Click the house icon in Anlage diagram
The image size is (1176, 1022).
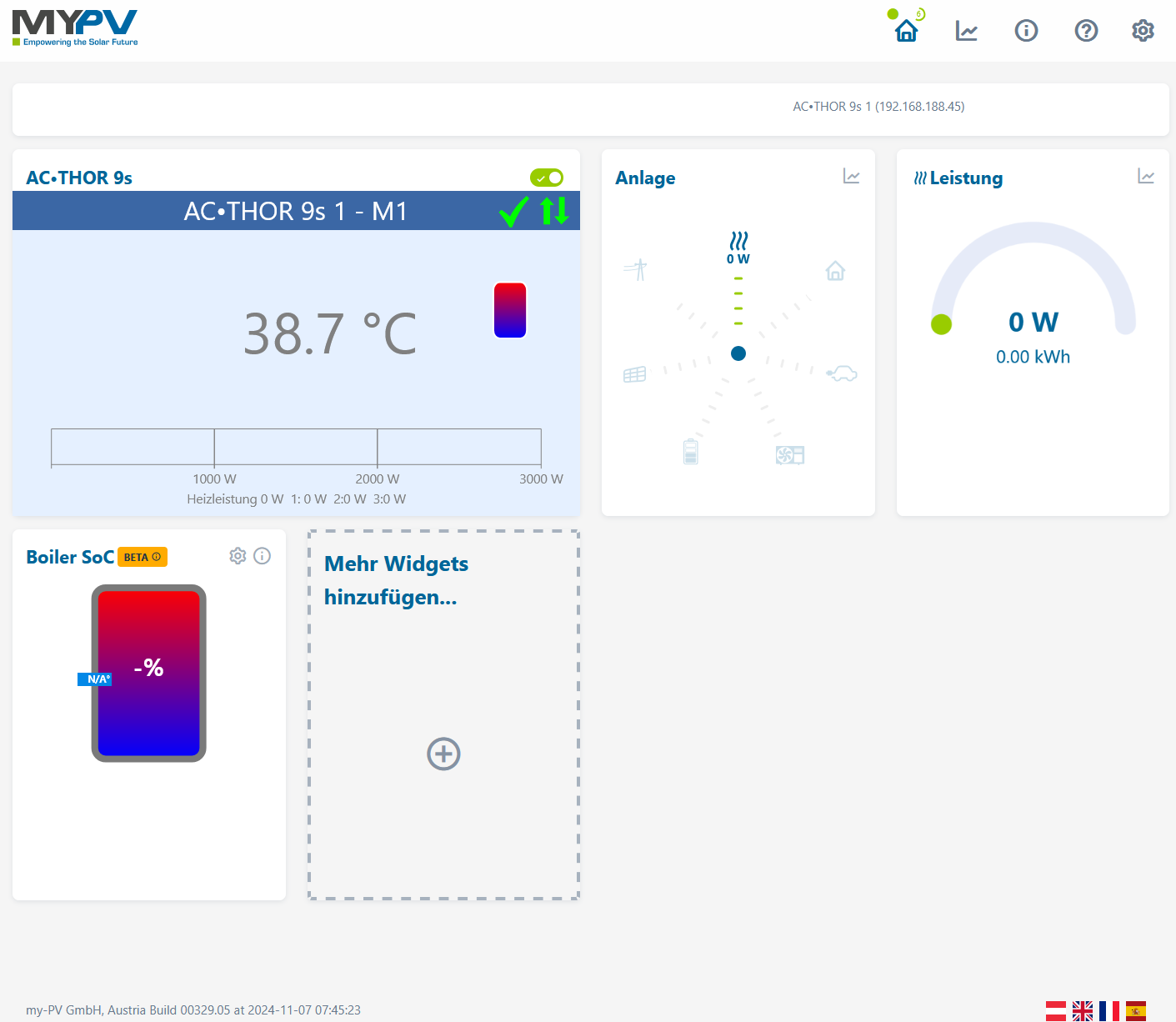835,271
